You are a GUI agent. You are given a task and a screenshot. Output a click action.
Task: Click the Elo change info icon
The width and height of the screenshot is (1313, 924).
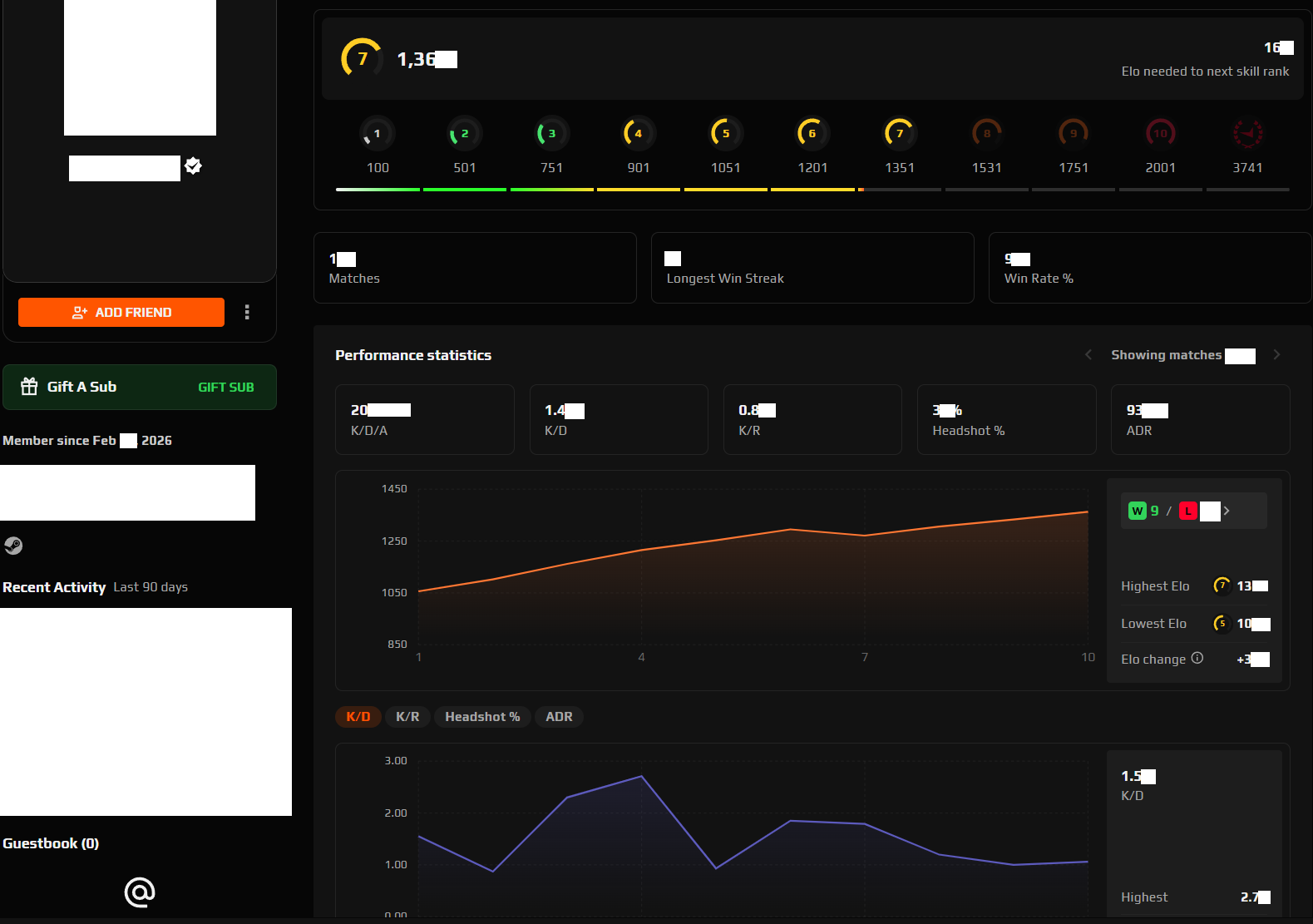(x=1197, y=658)
